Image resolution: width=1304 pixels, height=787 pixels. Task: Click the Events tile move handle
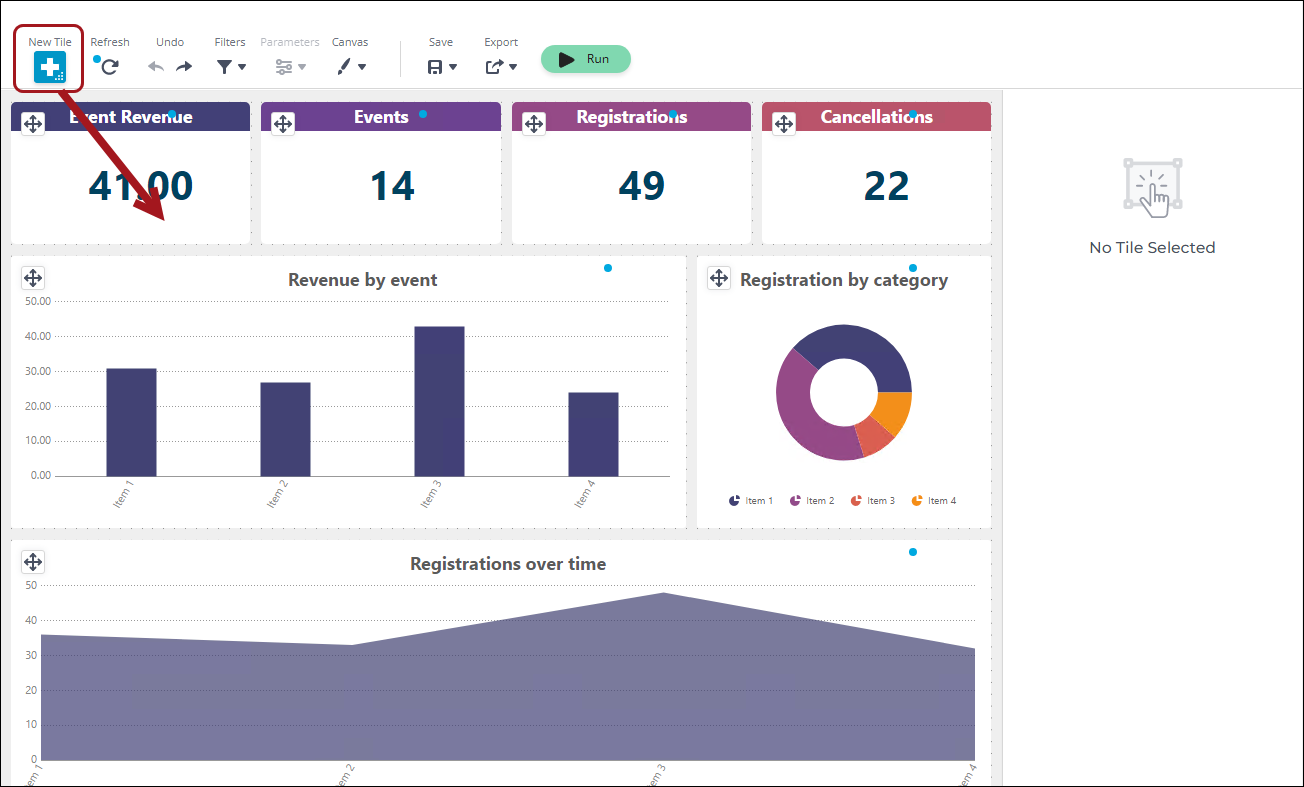point(283,123)
